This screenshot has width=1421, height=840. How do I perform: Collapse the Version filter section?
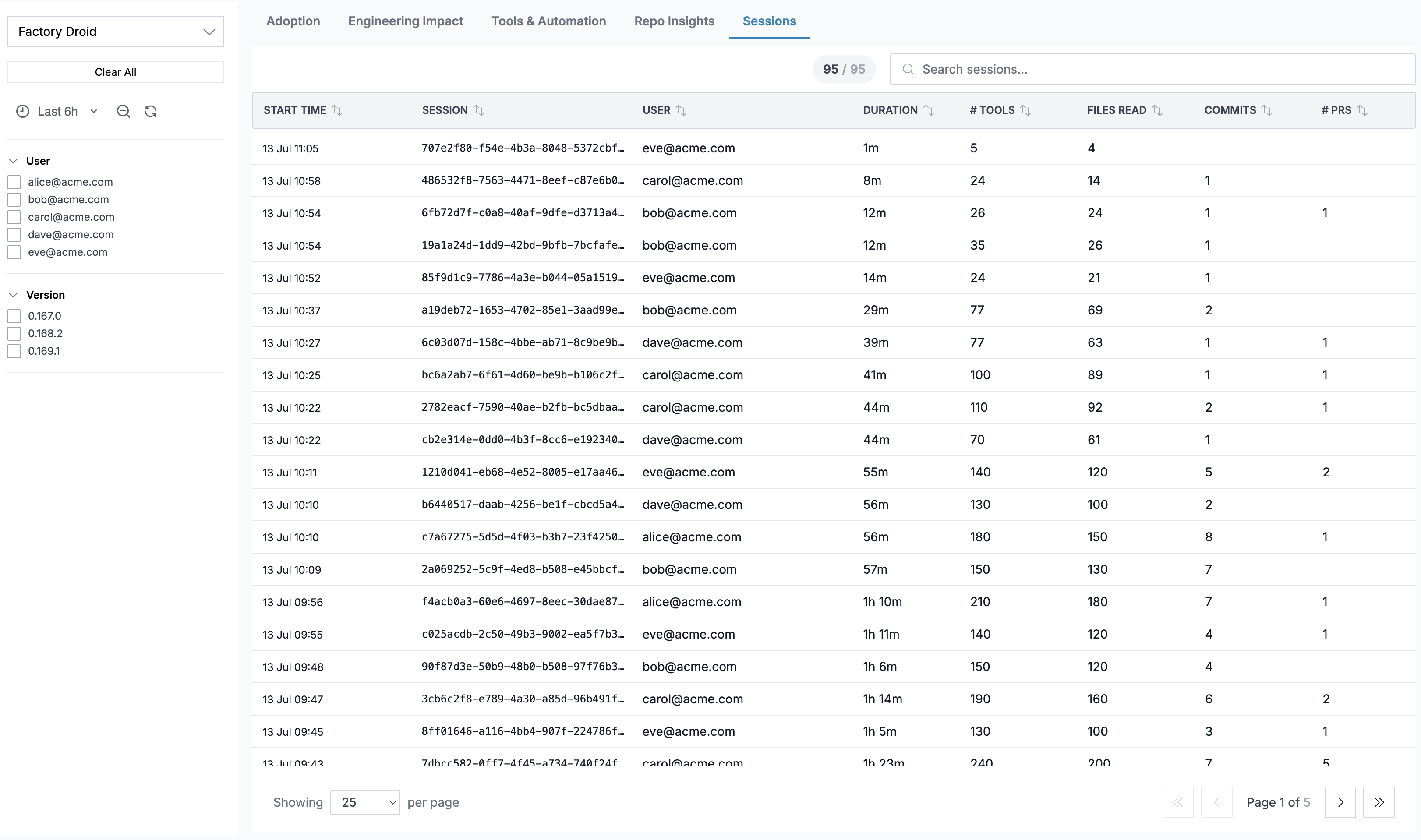[14, 295]
